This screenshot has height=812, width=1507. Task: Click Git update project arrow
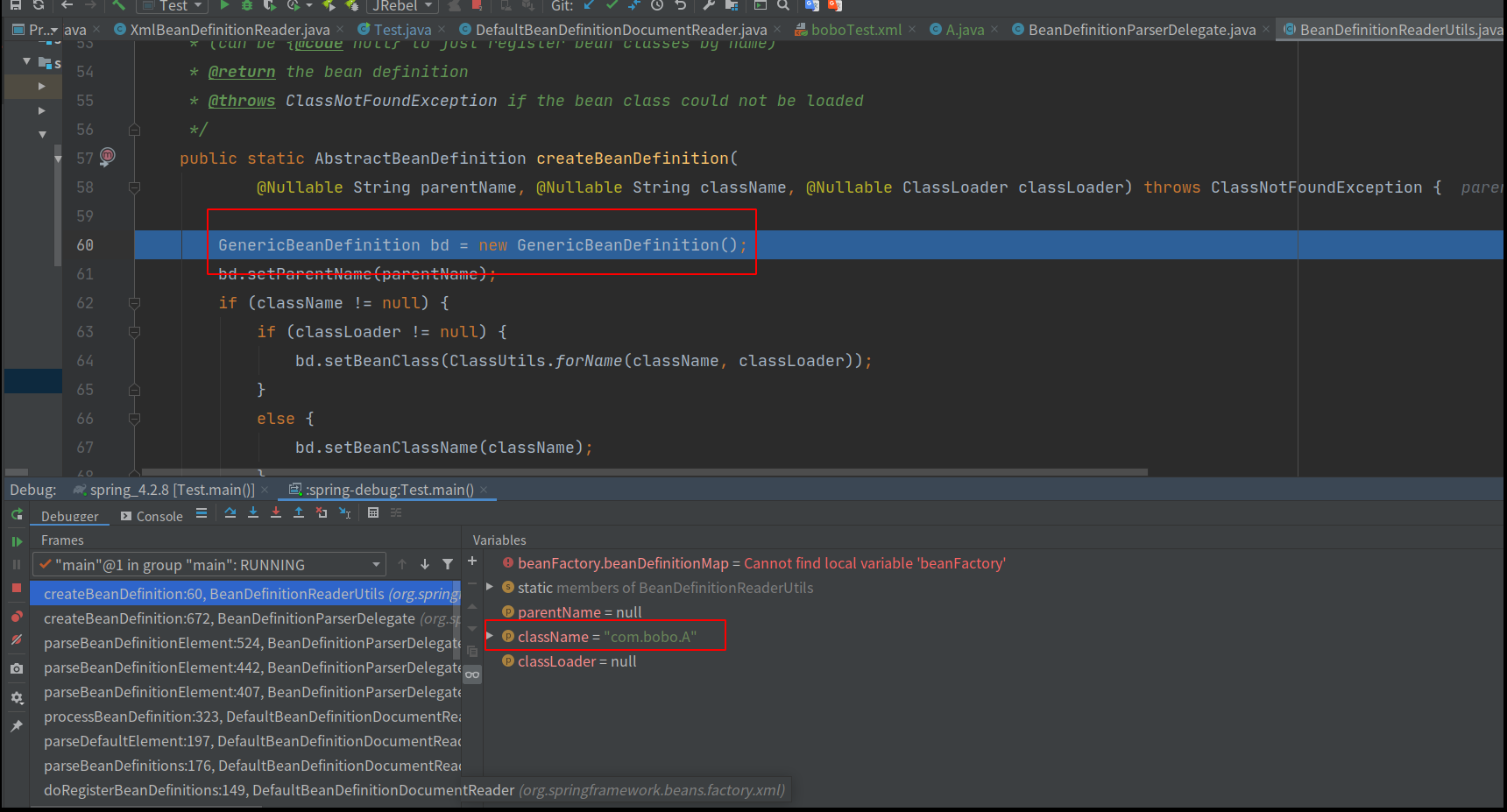[x=589, y=5]
